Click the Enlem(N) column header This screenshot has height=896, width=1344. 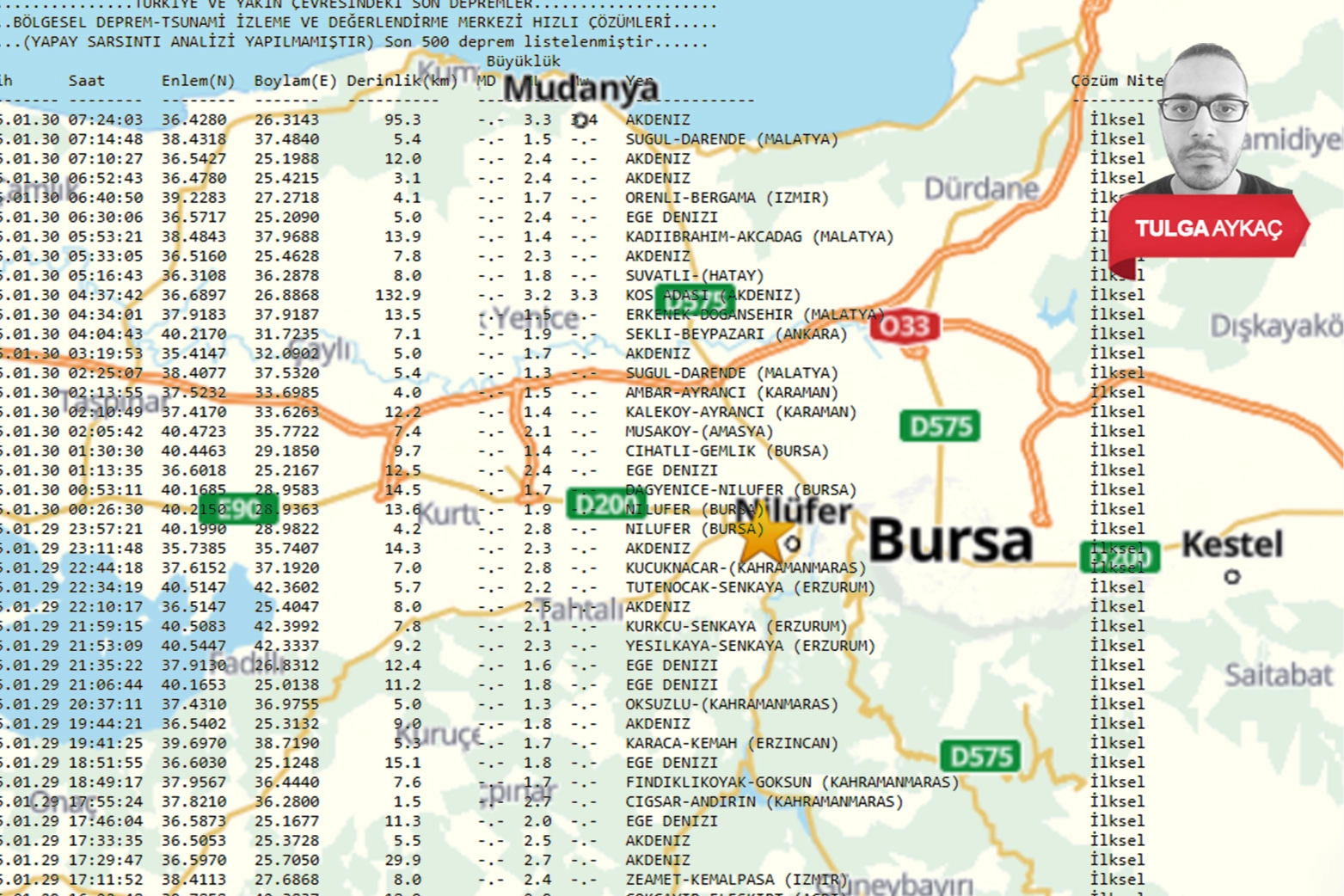tap(198, 81)
